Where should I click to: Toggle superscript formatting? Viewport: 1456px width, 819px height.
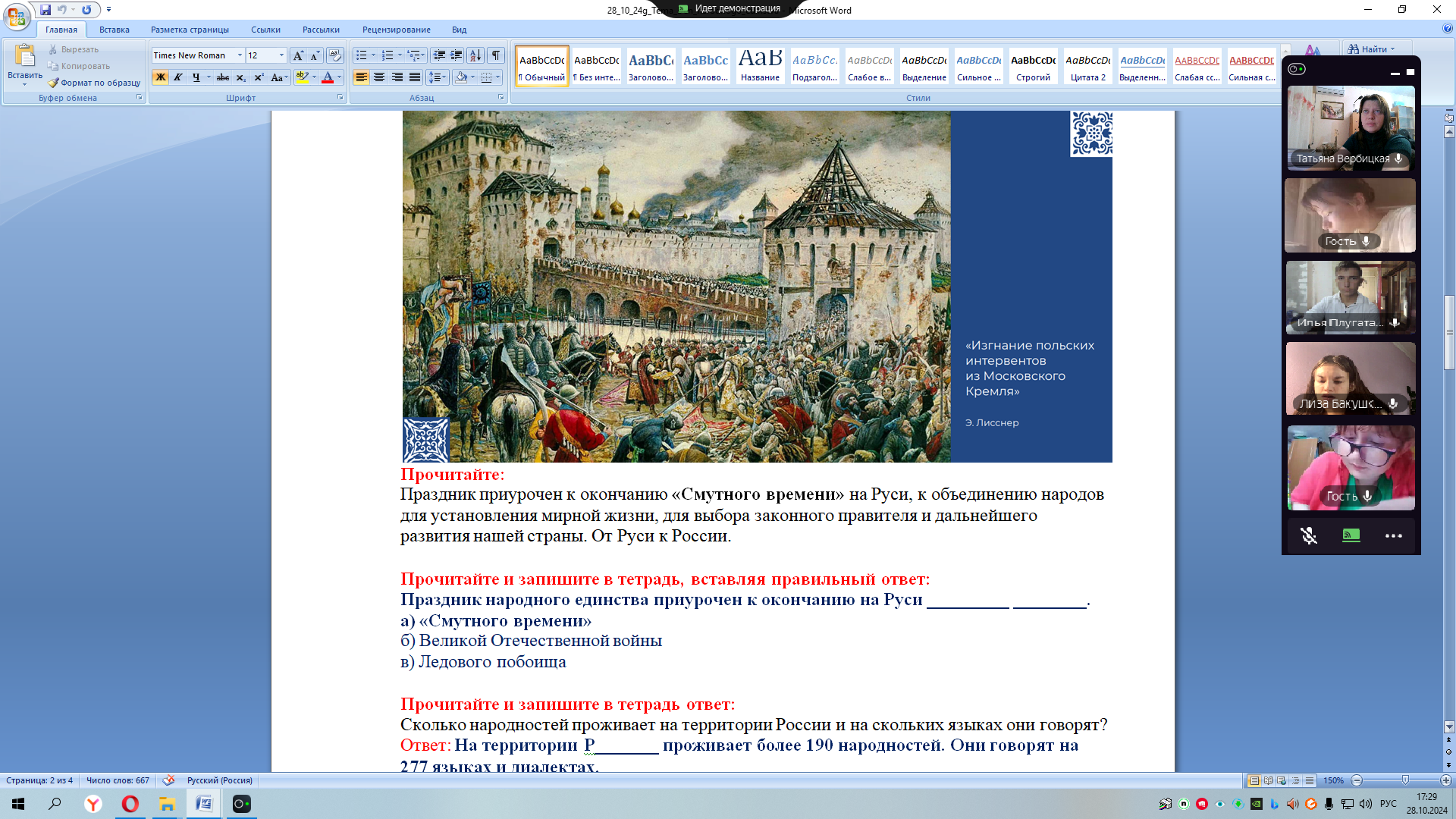259,77
